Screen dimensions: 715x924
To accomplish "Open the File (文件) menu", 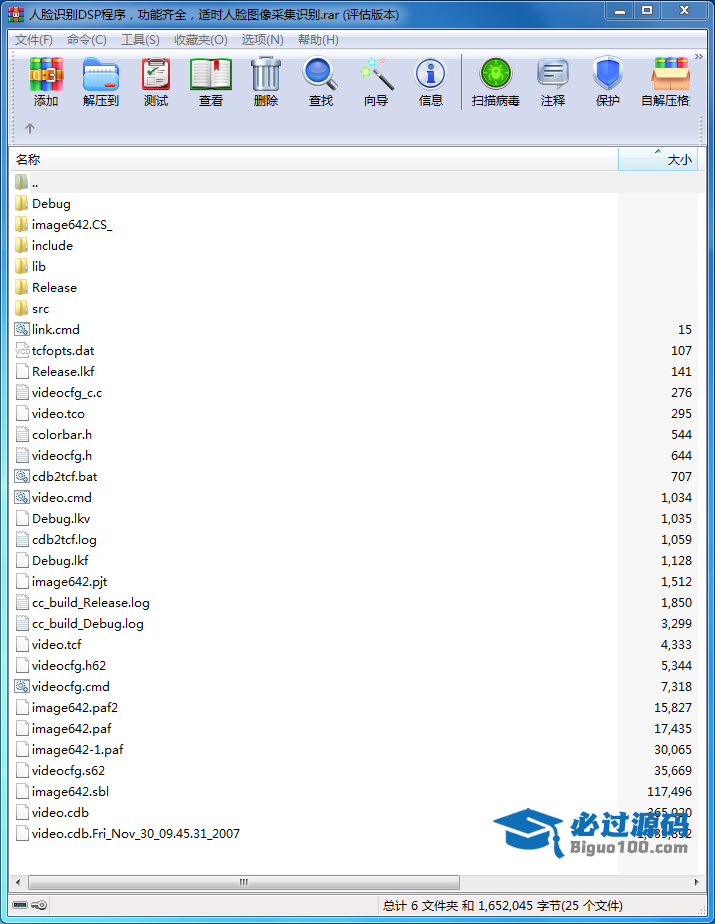I will [x=34, y=39].
